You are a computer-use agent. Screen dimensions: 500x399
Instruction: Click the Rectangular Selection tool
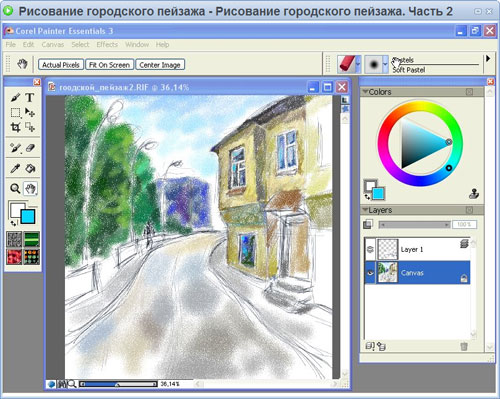point(15,113)
